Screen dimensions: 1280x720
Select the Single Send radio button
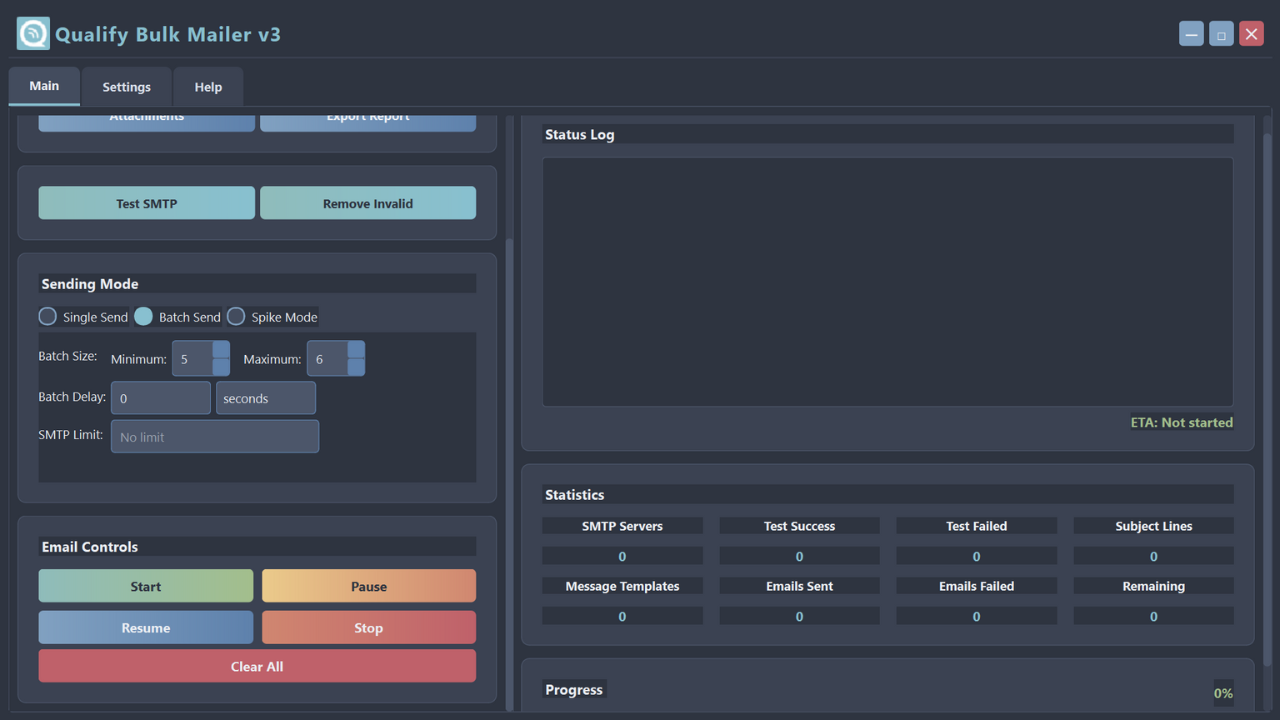pos(48,317)
